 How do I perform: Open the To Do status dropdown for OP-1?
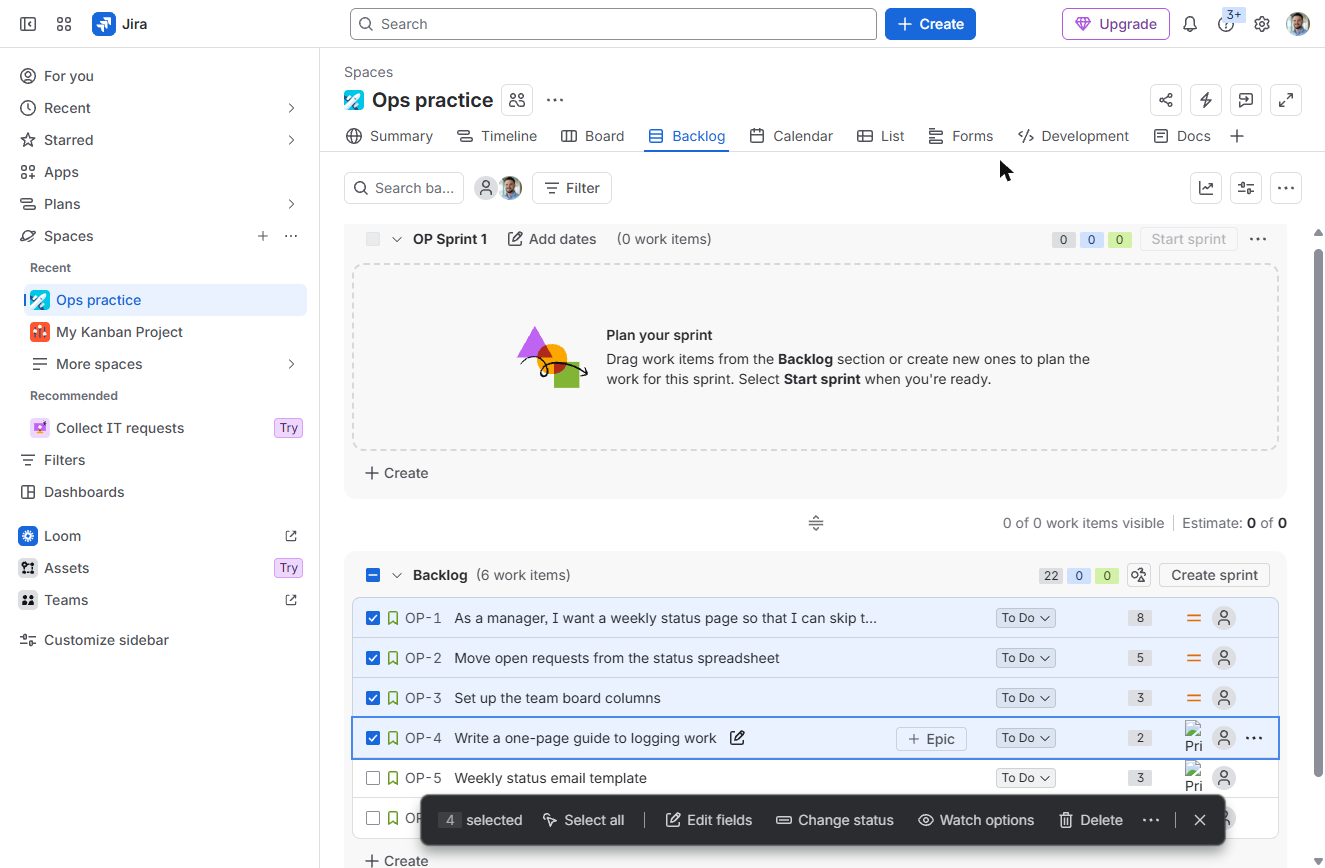(x=1026, y=618)
